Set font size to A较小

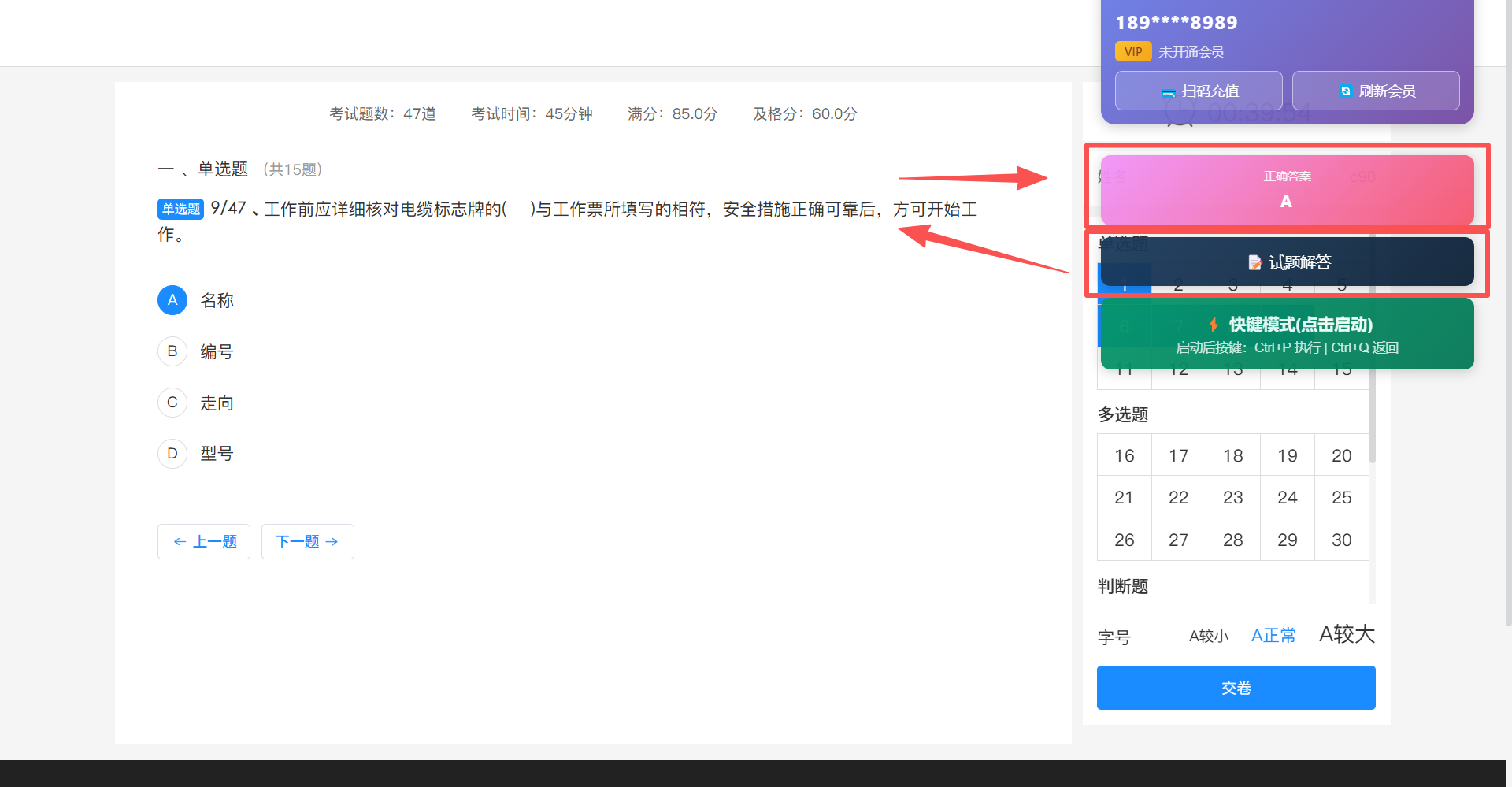click(1209, 636)
